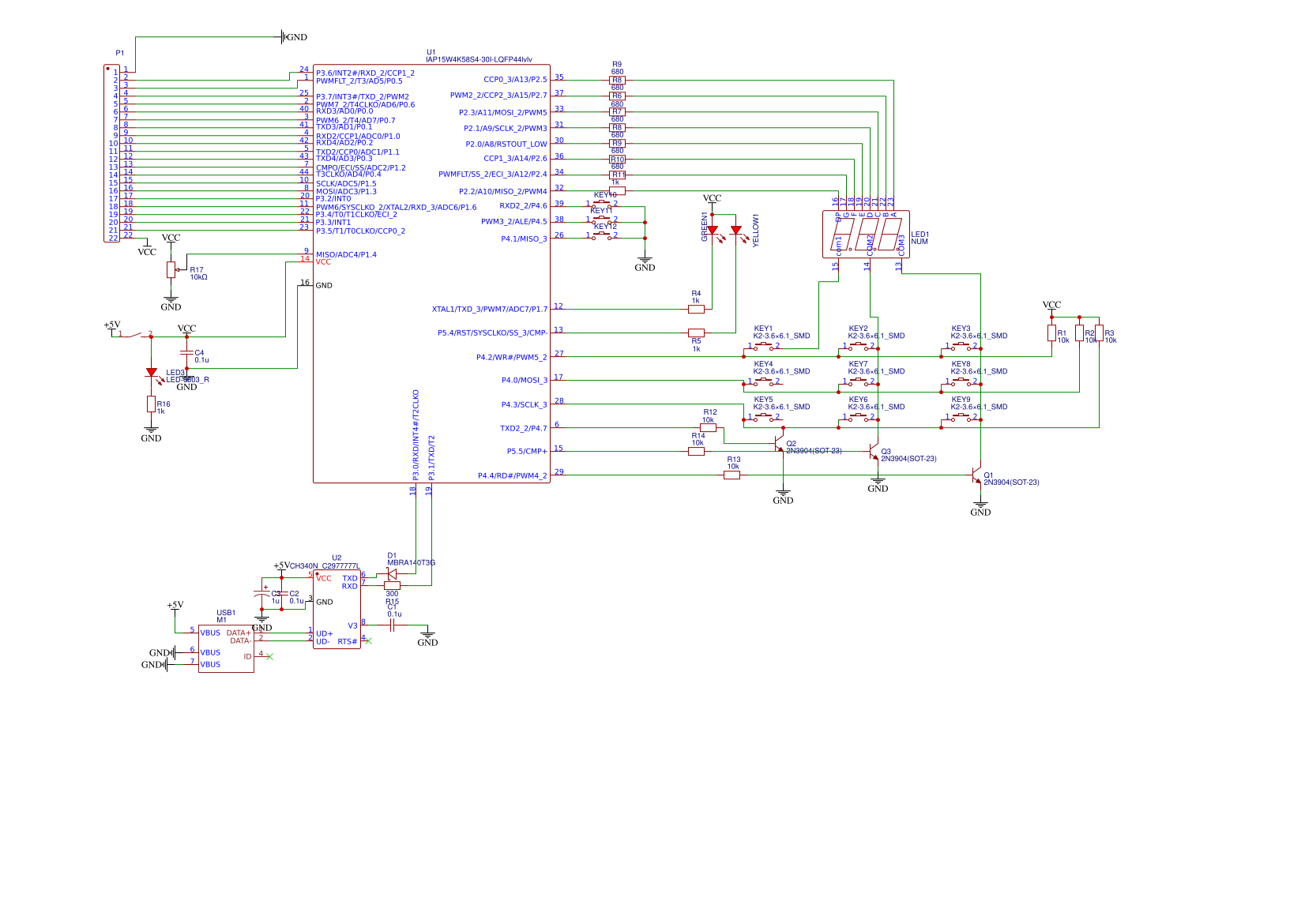This screenshot has width=1305, height=924.
Task: Click the R15 300 ohm resistor
Action: 392,585
